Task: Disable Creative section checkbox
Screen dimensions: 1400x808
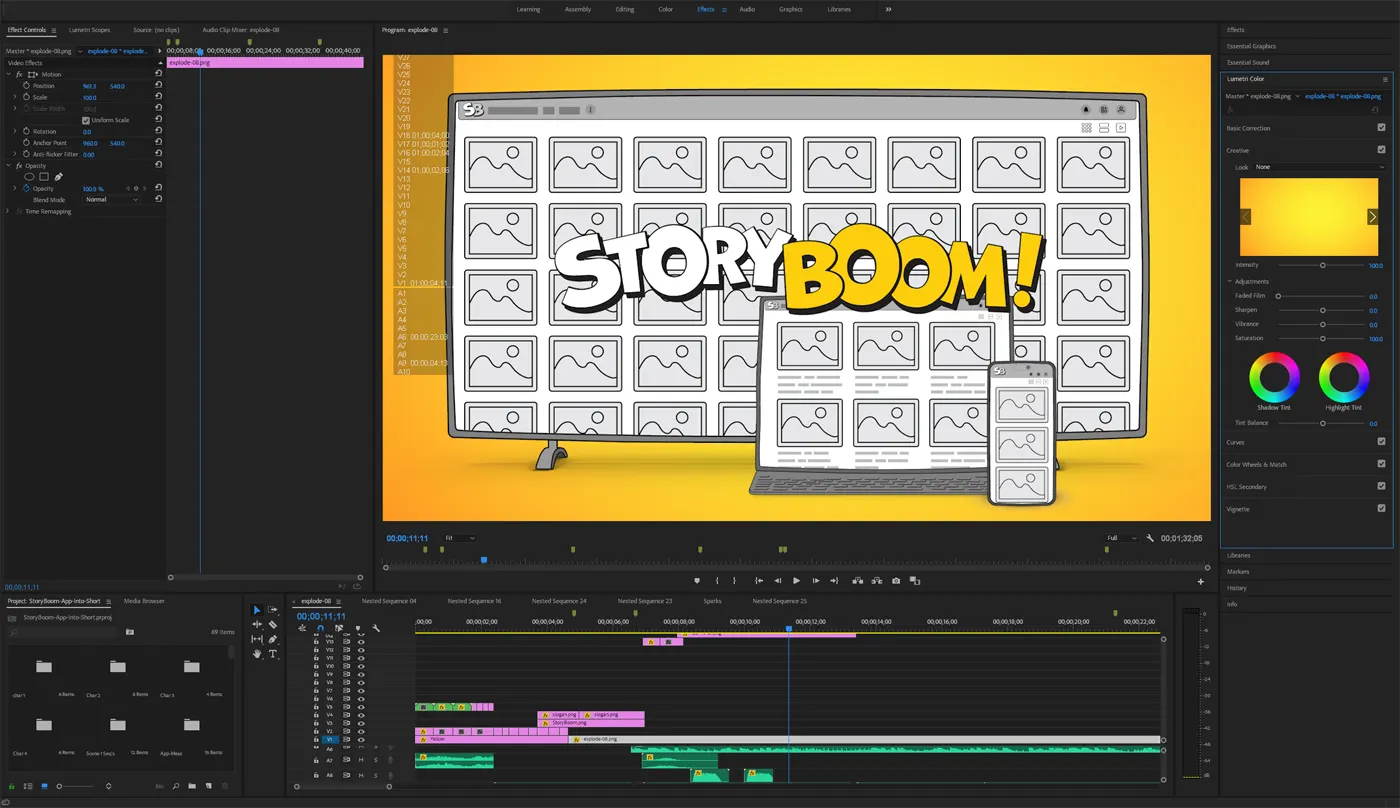Action: pos(1381,150)
